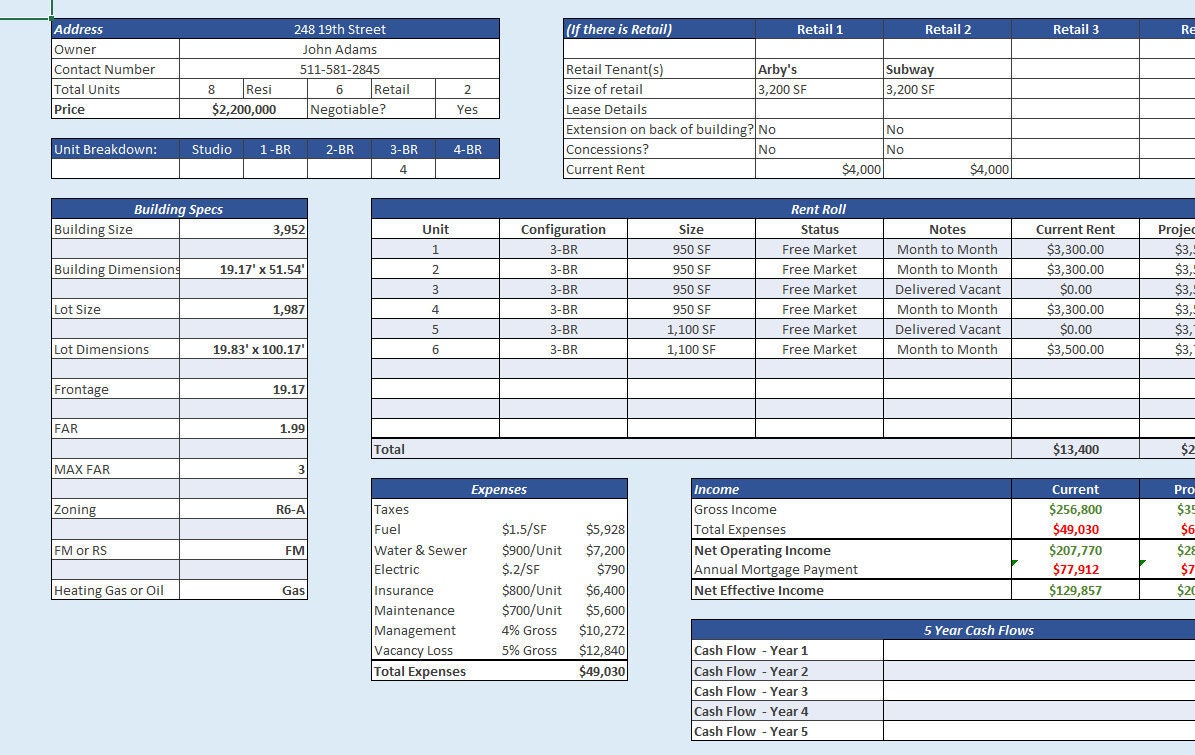Select the Heating Gas or Oil value cell
The image size is (1195, 755).
(242, 590)
